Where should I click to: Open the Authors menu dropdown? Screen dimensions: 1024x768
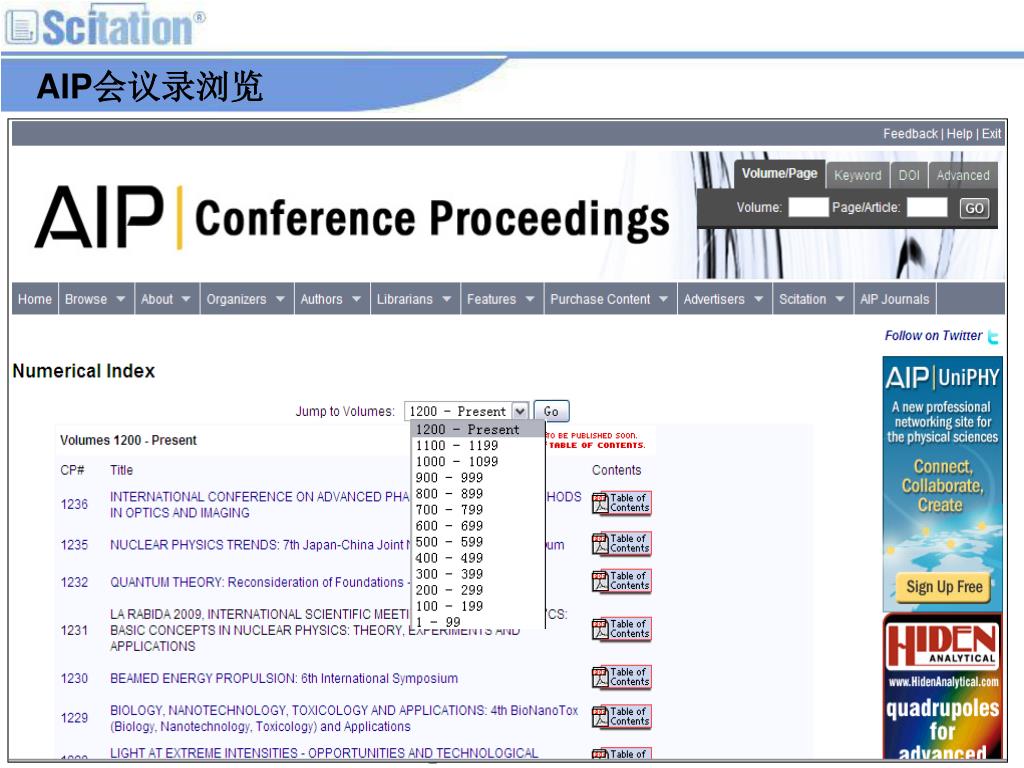[x=331, y=299]
